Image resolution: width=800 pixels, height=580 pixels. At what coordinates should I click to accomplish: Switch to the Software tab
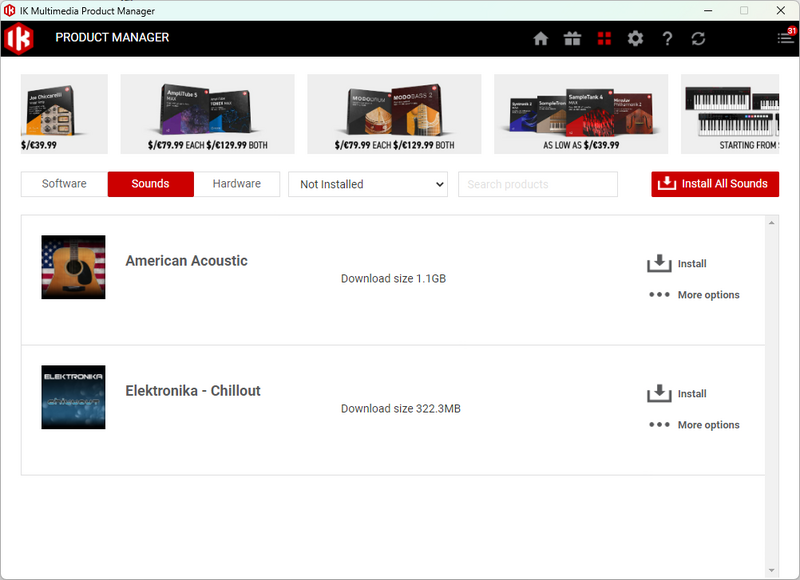(x=64, y=184)
